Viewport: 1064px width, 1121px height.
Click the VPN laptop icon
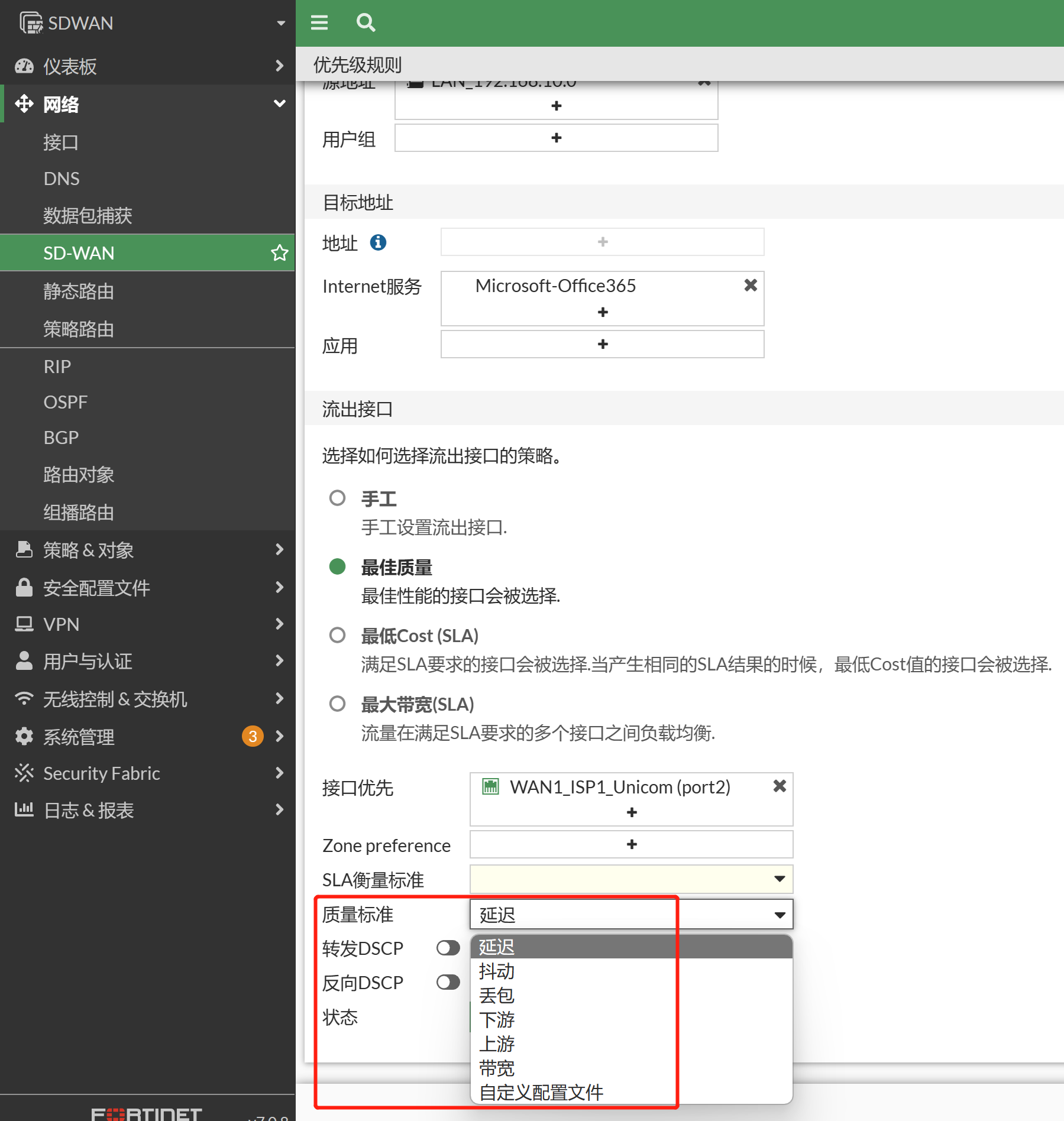tap(24, 624)
